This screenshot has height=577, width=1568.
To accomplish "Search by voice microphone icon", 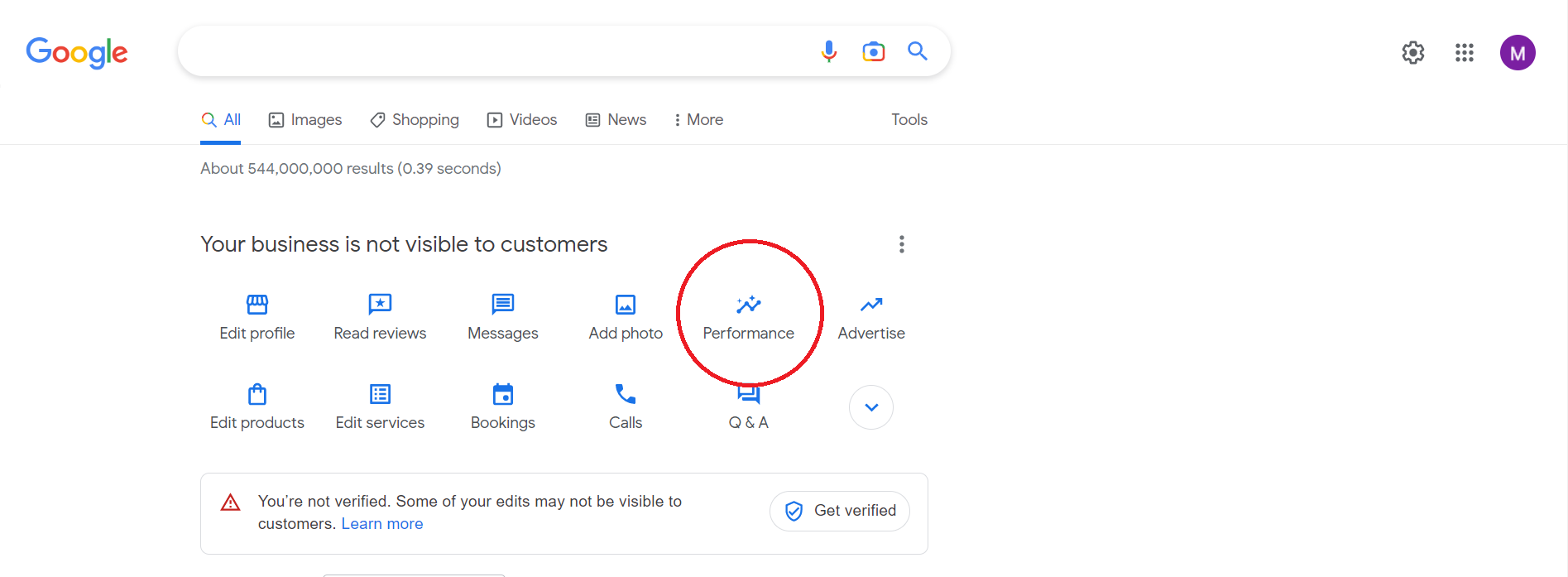I will pyautogui.click(x=828, y=51).
